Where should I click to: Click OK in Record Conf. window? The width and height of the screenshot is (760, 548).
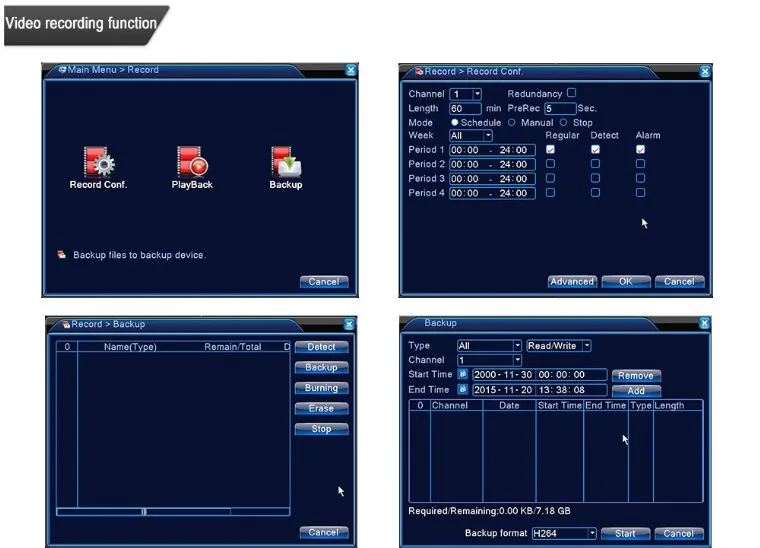click(x=626, y=282)
